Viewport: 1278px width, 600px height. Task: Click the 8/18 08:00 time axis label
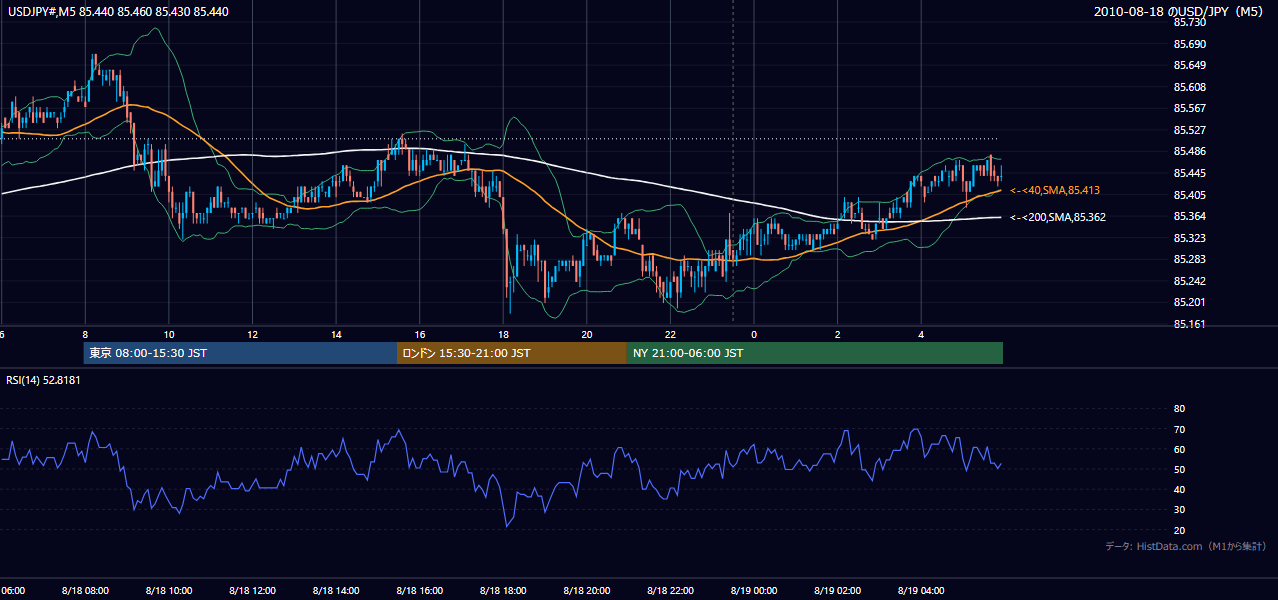pyautogui.click(x=84, y=590)
